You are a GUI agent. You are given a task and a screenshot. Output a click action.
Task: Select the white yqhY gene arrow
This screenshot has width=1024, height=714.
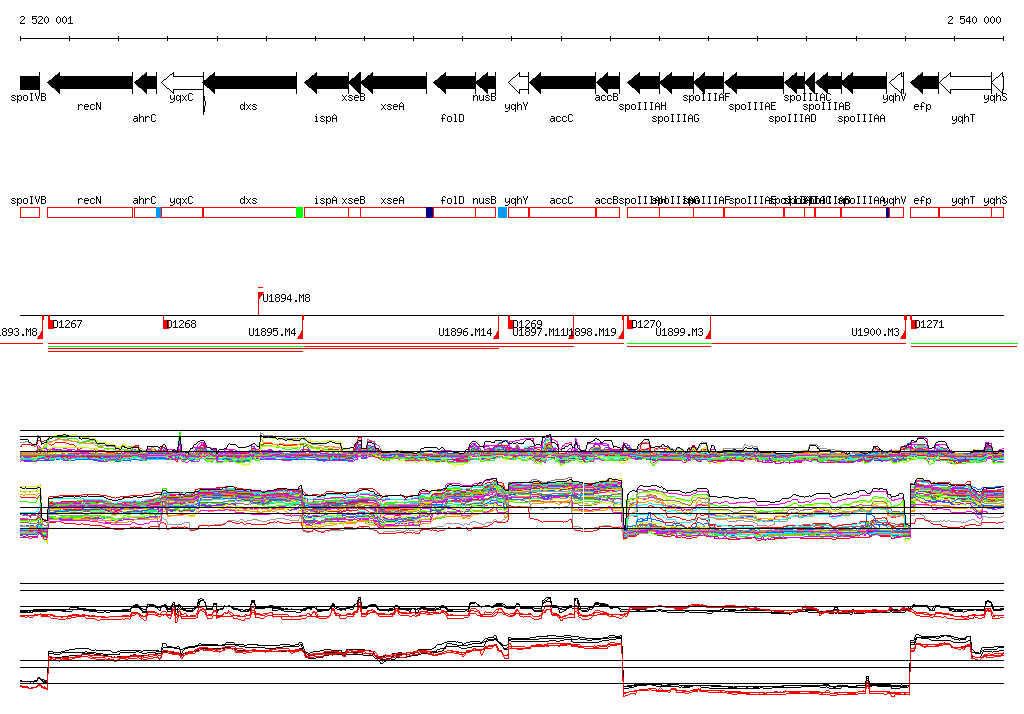pyautogui.click(x=519, y=82)
